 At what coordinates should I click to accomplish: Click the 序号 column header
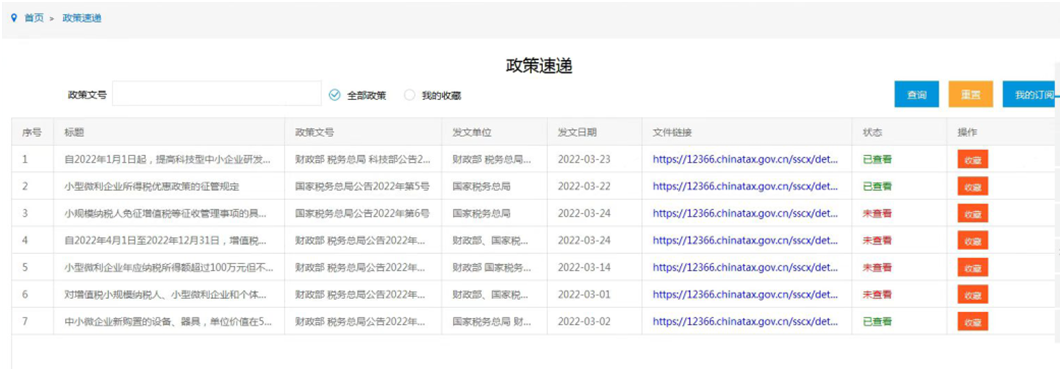click(33, 132)
